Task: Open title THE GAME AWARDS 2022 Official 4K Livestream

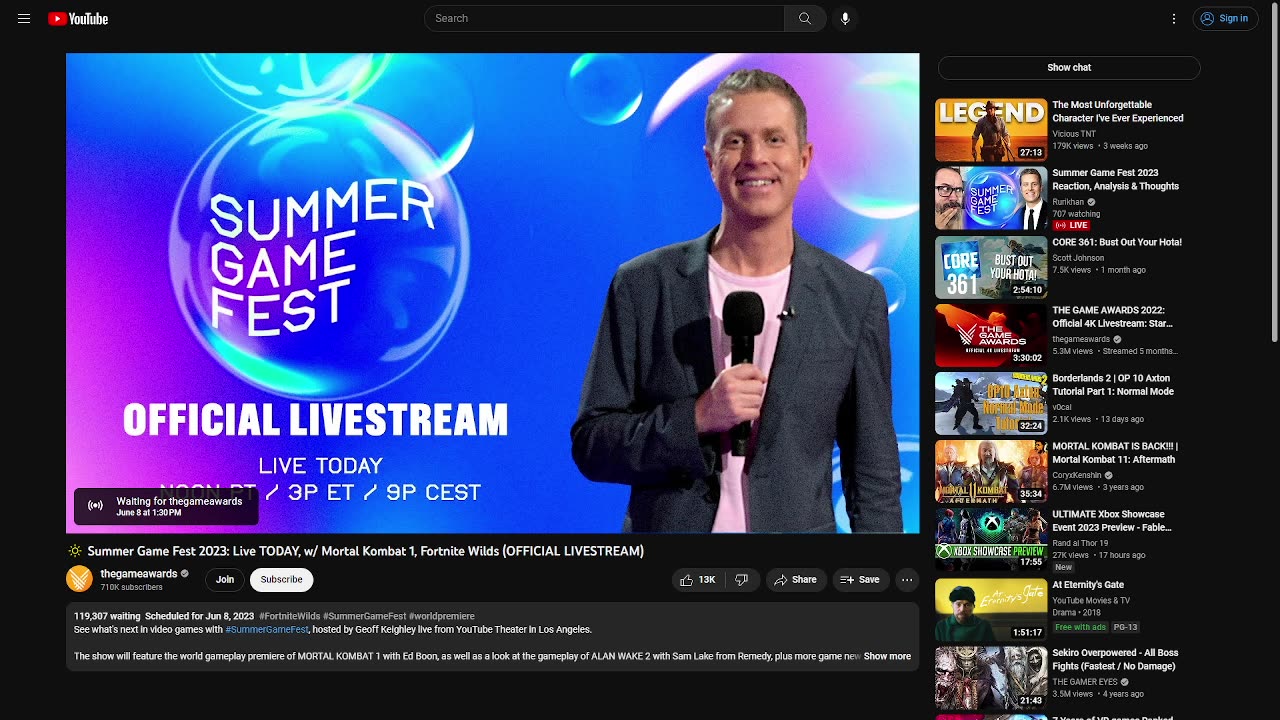Action: tap(1112, 317)
